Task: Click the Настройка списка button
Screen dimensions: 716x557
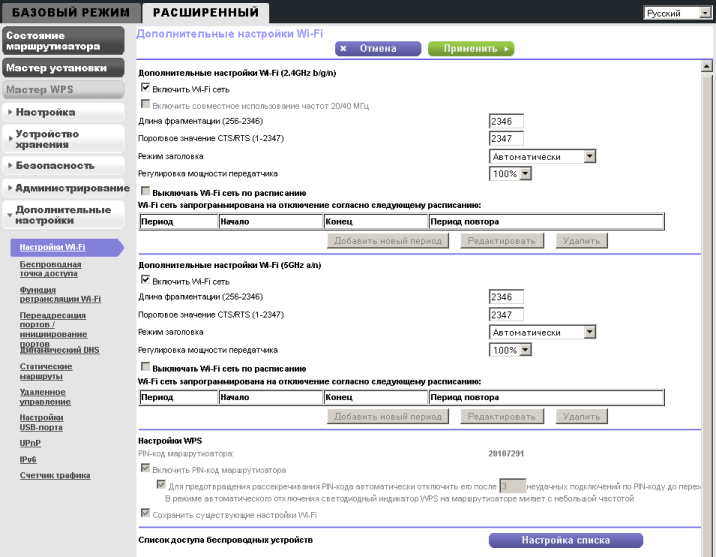Action: 566,540
